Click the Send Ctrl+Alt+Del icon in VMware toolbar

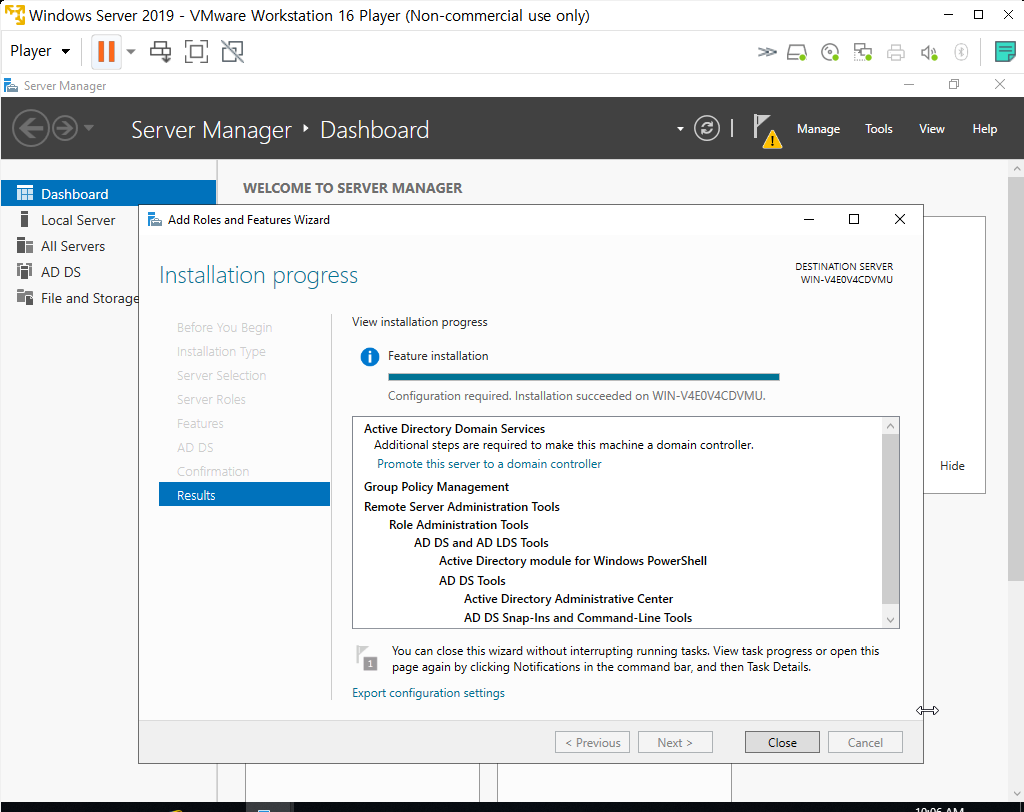161,52
